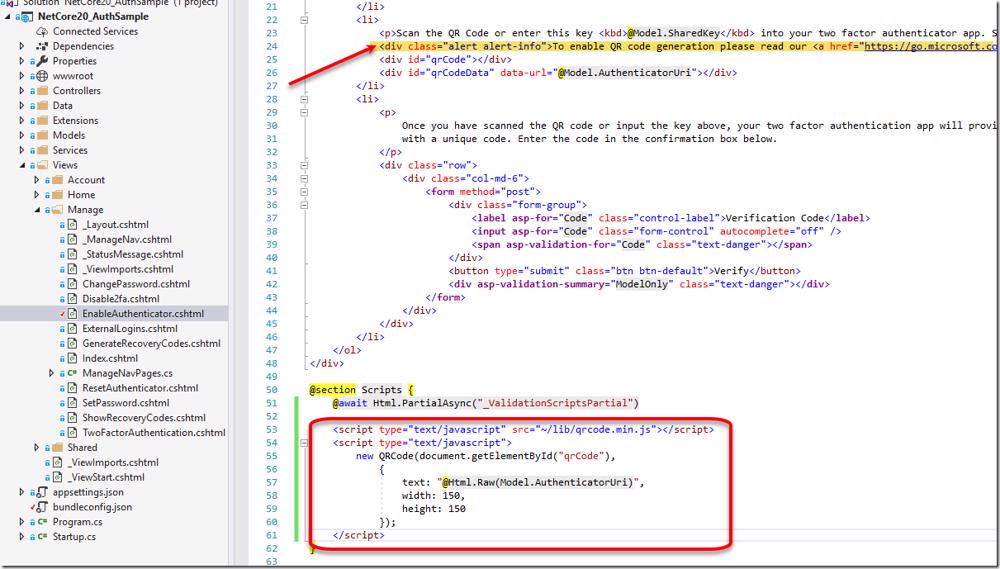Expand the Account folder

click(x=37, y=180)
